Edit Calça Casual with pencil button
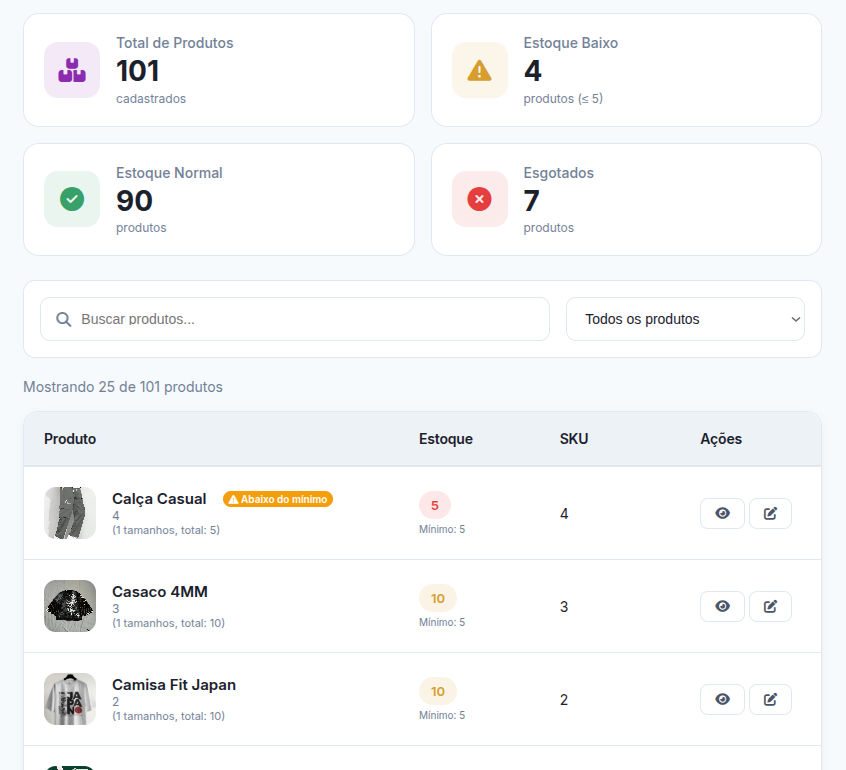846x770 pixels. pos(770,513)
